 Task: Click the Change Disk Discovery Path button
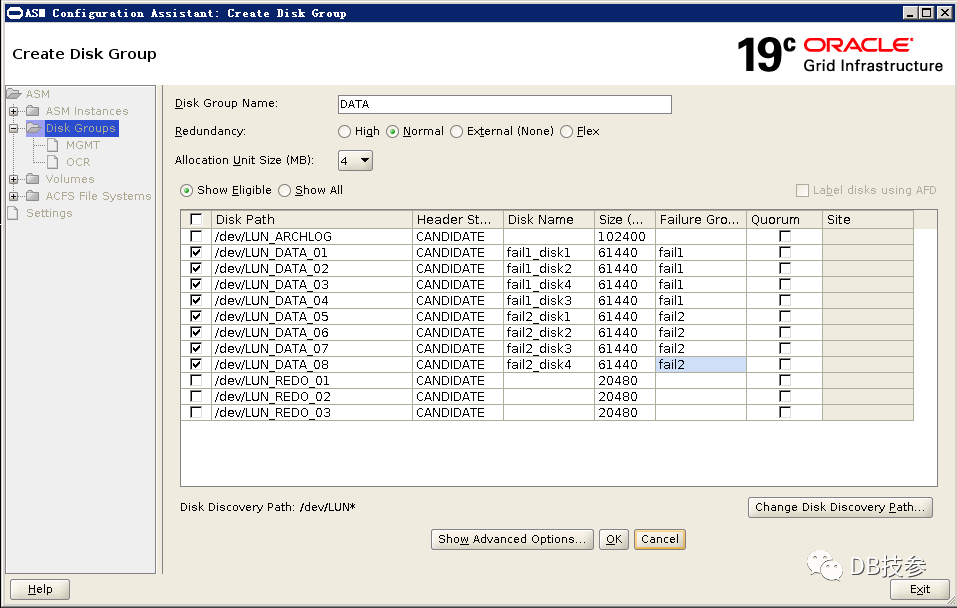(840, 507)
